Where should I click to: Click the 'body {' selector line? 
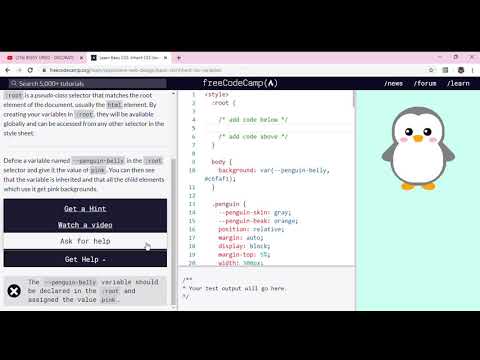(221, 162)
